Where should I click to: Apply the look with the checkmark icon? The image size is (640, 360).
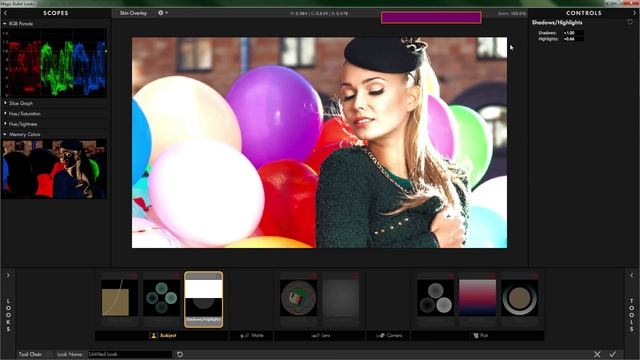(612, 354)
